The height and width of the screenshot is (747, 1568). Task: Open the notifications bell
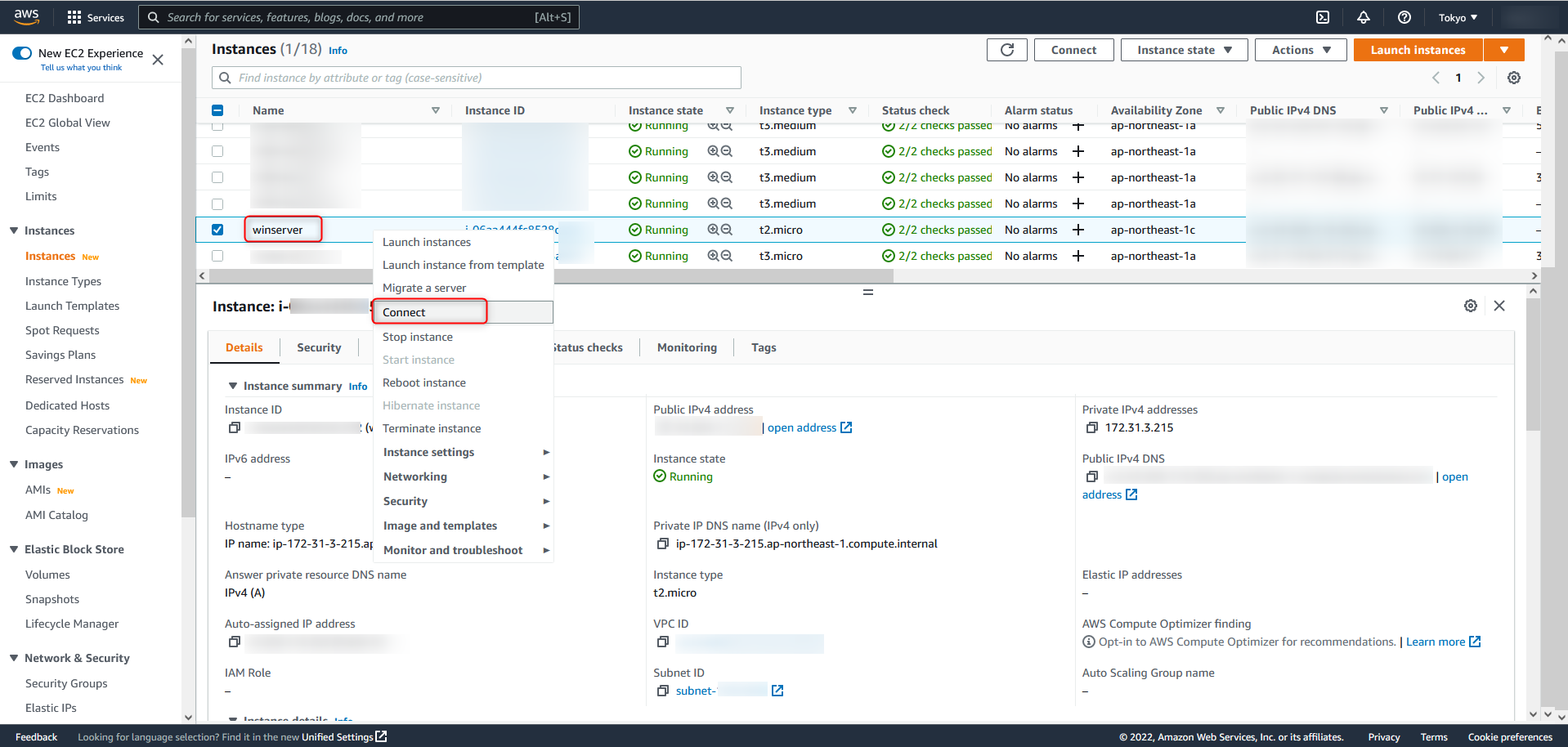coord(1364,17)
